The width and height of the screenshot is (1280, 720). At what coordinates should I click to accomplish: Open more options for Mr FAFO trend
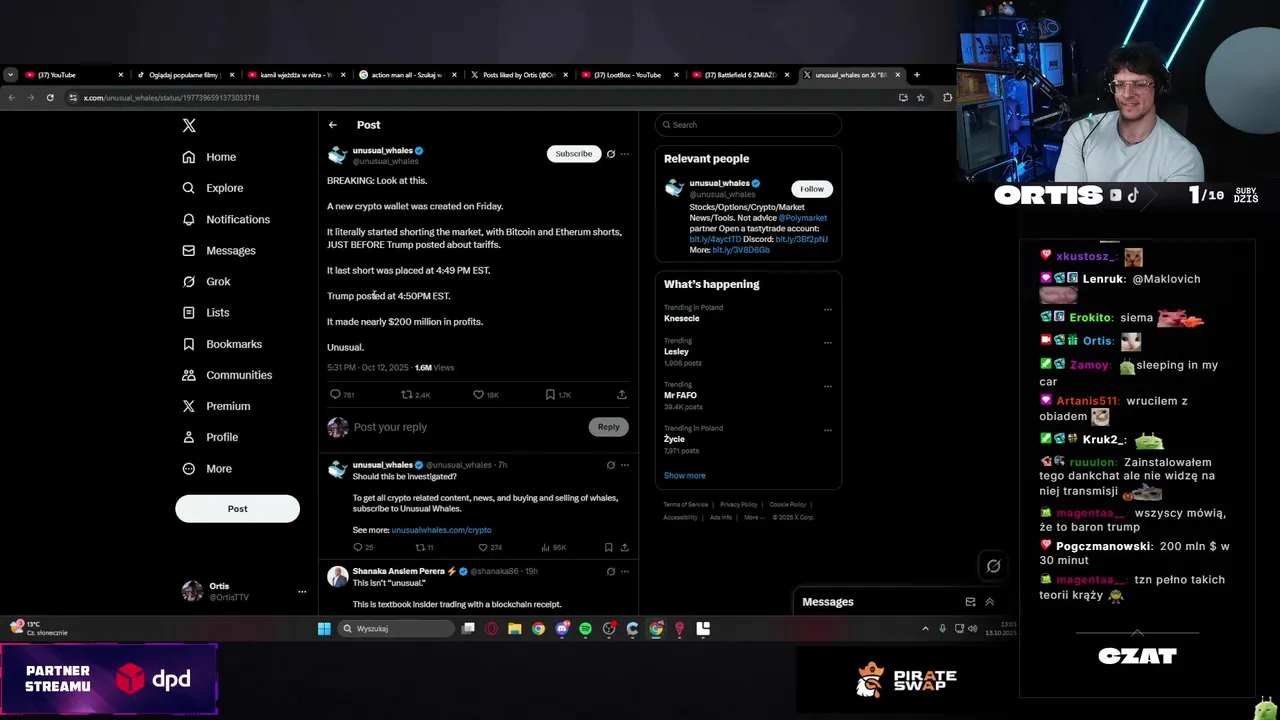point(827,387)
